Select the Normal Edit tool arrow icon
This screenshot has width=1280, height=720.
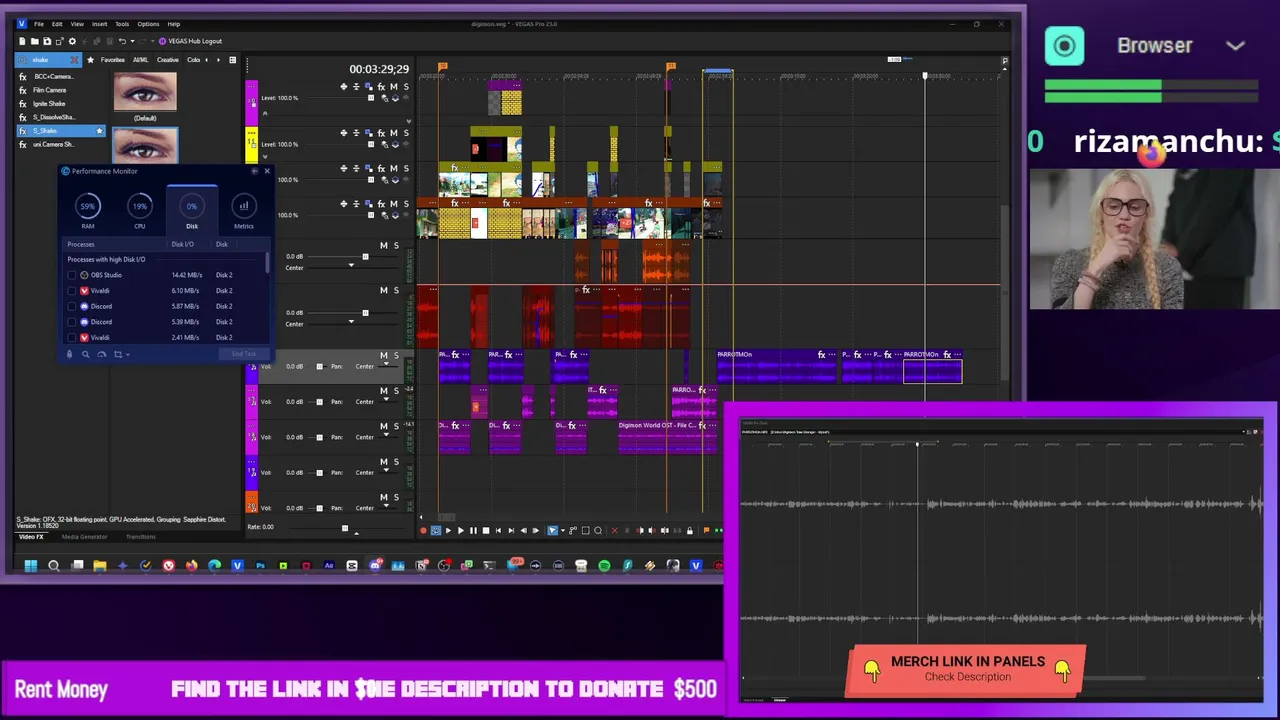coord(552,531)
